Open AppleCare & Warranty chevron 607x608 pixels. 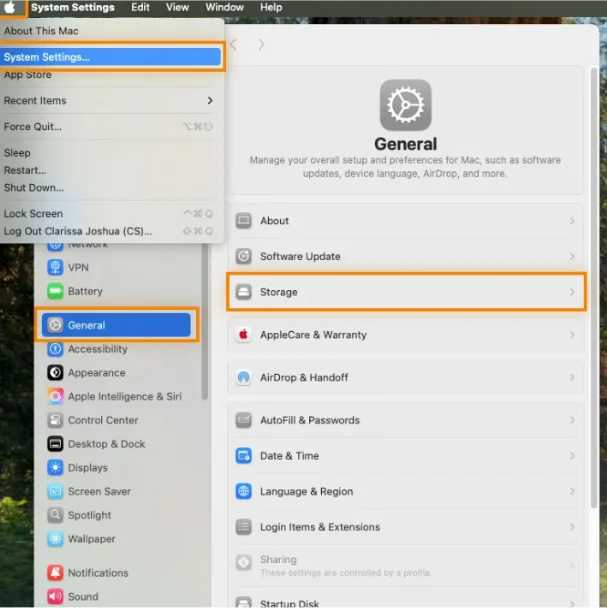tap(572, 335)
